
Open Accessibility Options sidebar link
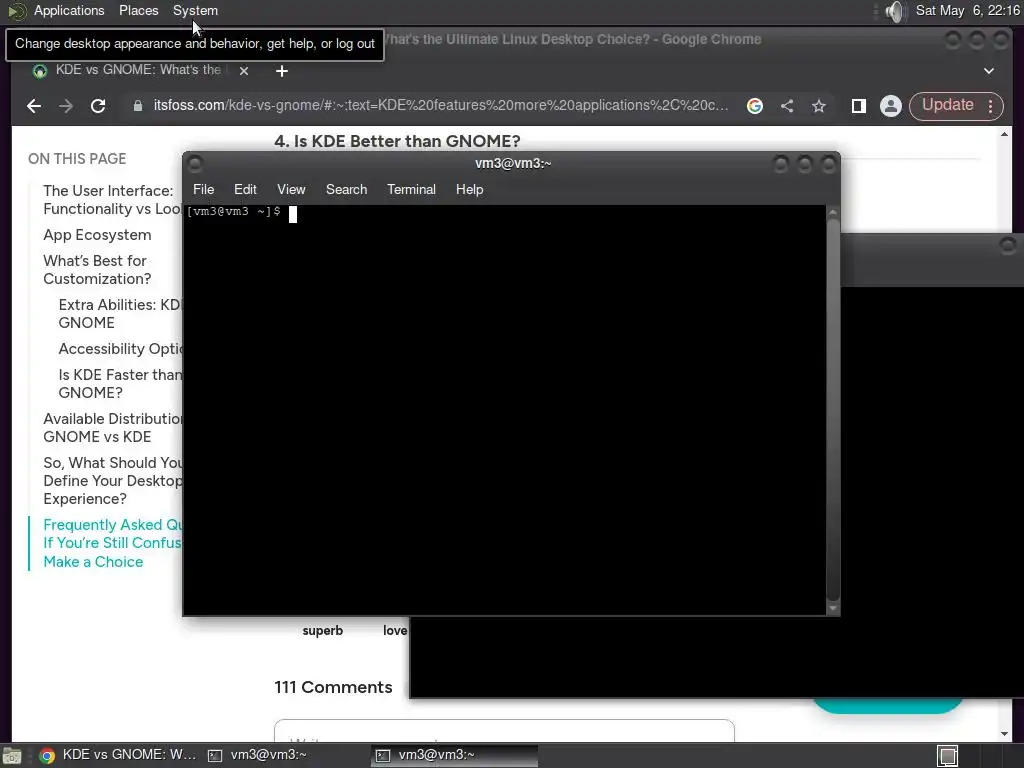pyautogui.click(x=120, y=349)
